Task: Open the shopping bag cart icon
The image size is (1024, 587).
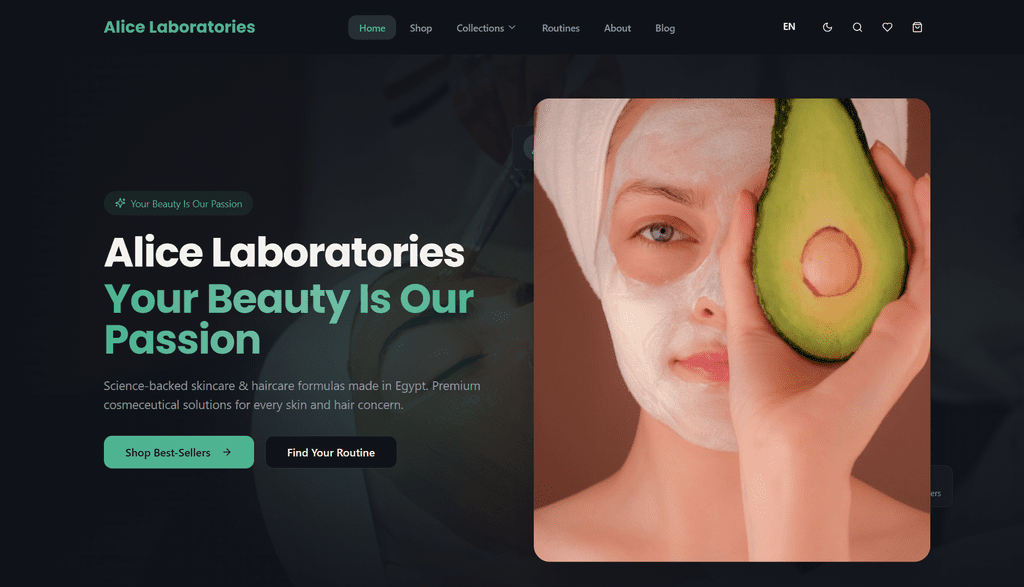Action: 917,27
